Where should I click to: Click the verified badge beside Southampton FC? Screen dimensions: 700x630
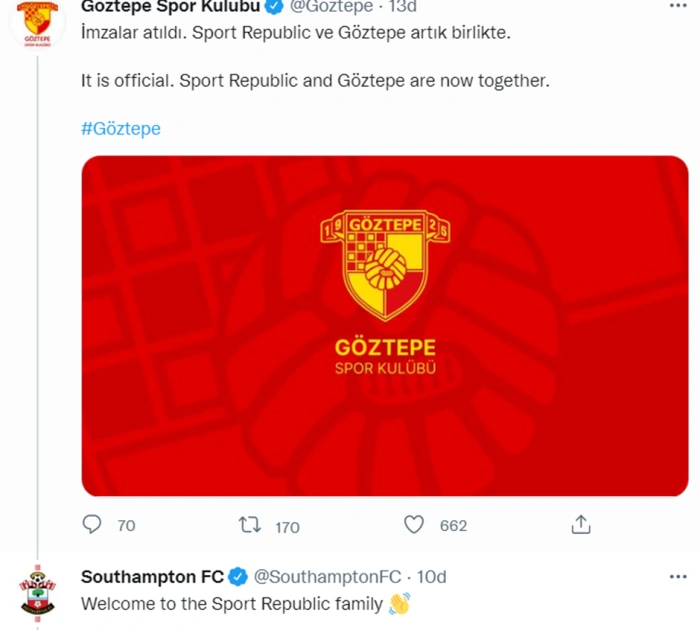[239, 577]
